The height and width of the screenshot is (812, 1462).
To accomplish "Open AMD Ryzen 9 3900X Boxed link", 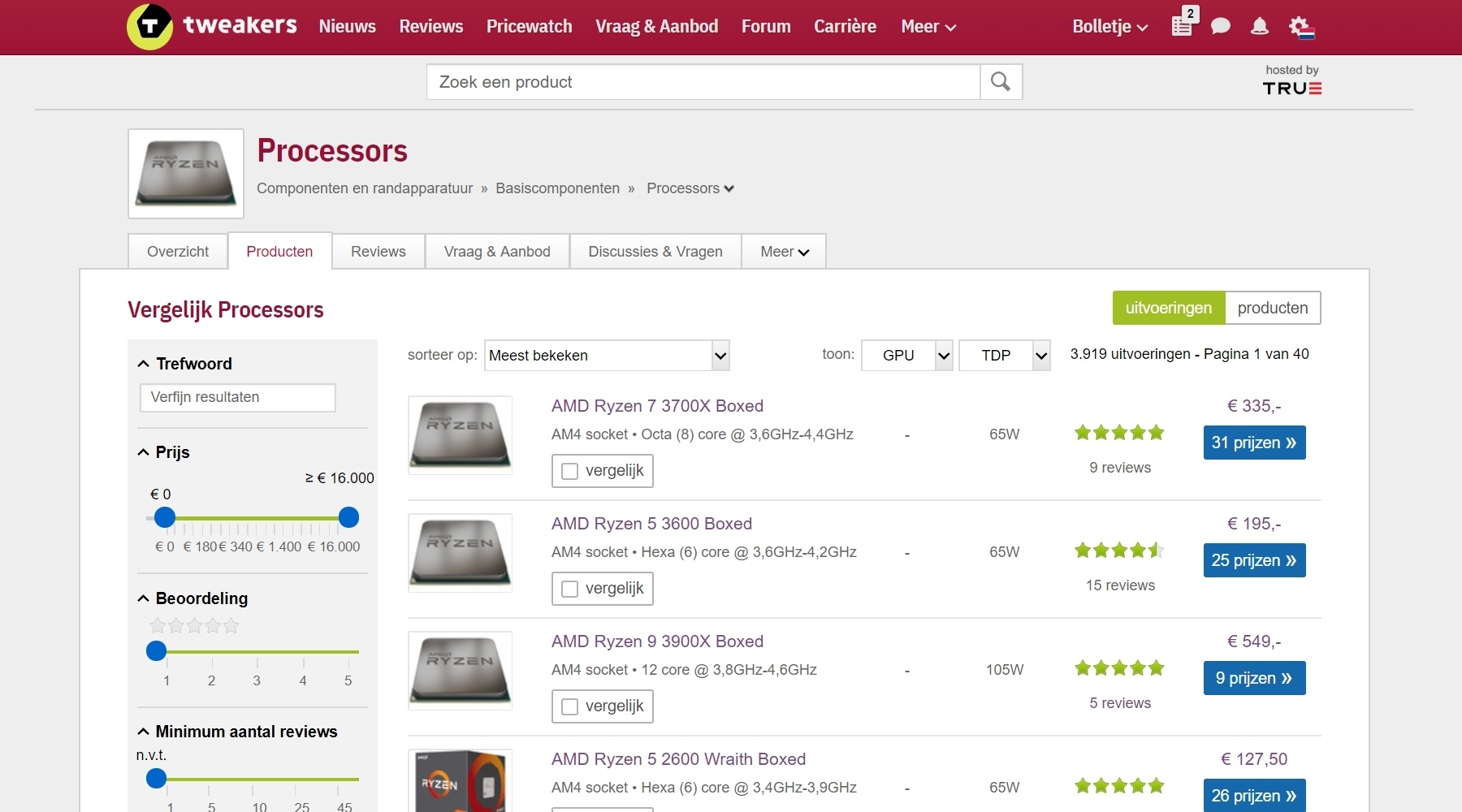I will click(x=657, y=641).
